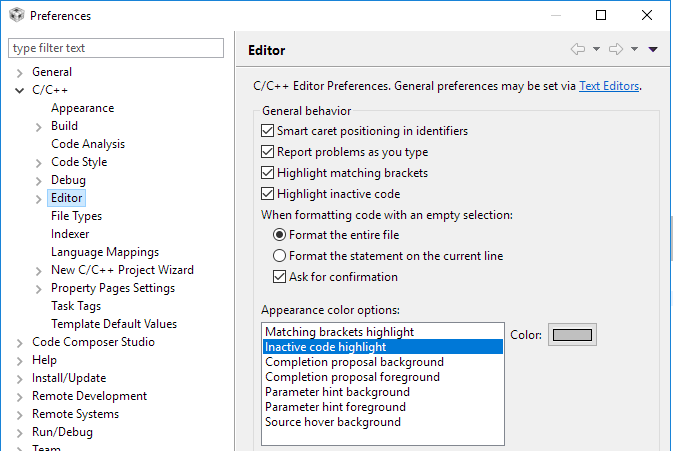
Task: Uncheck Highlight matching brackets
Action: (267, 173)
